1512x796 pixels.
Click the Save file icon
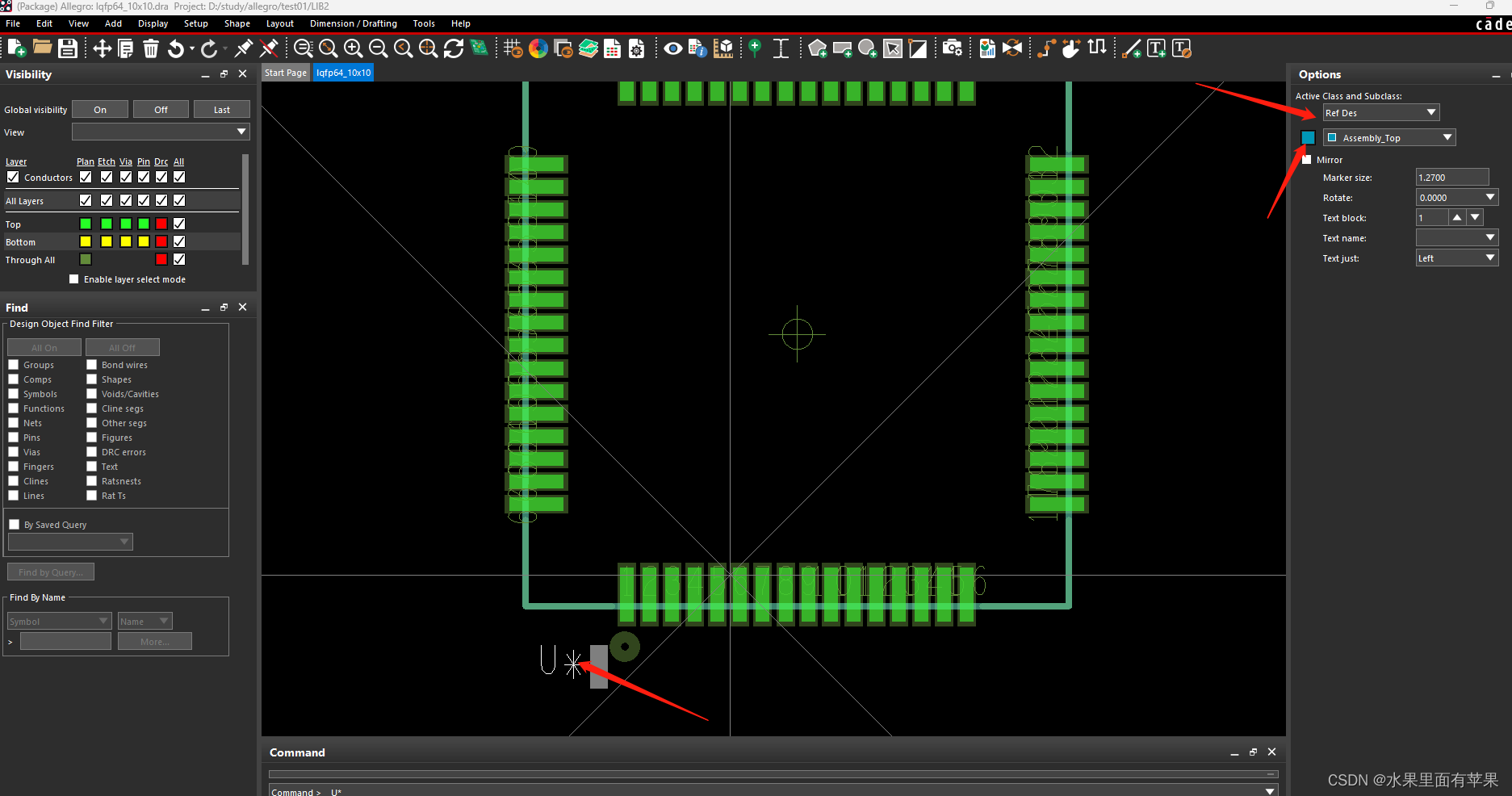click(68, 48)
